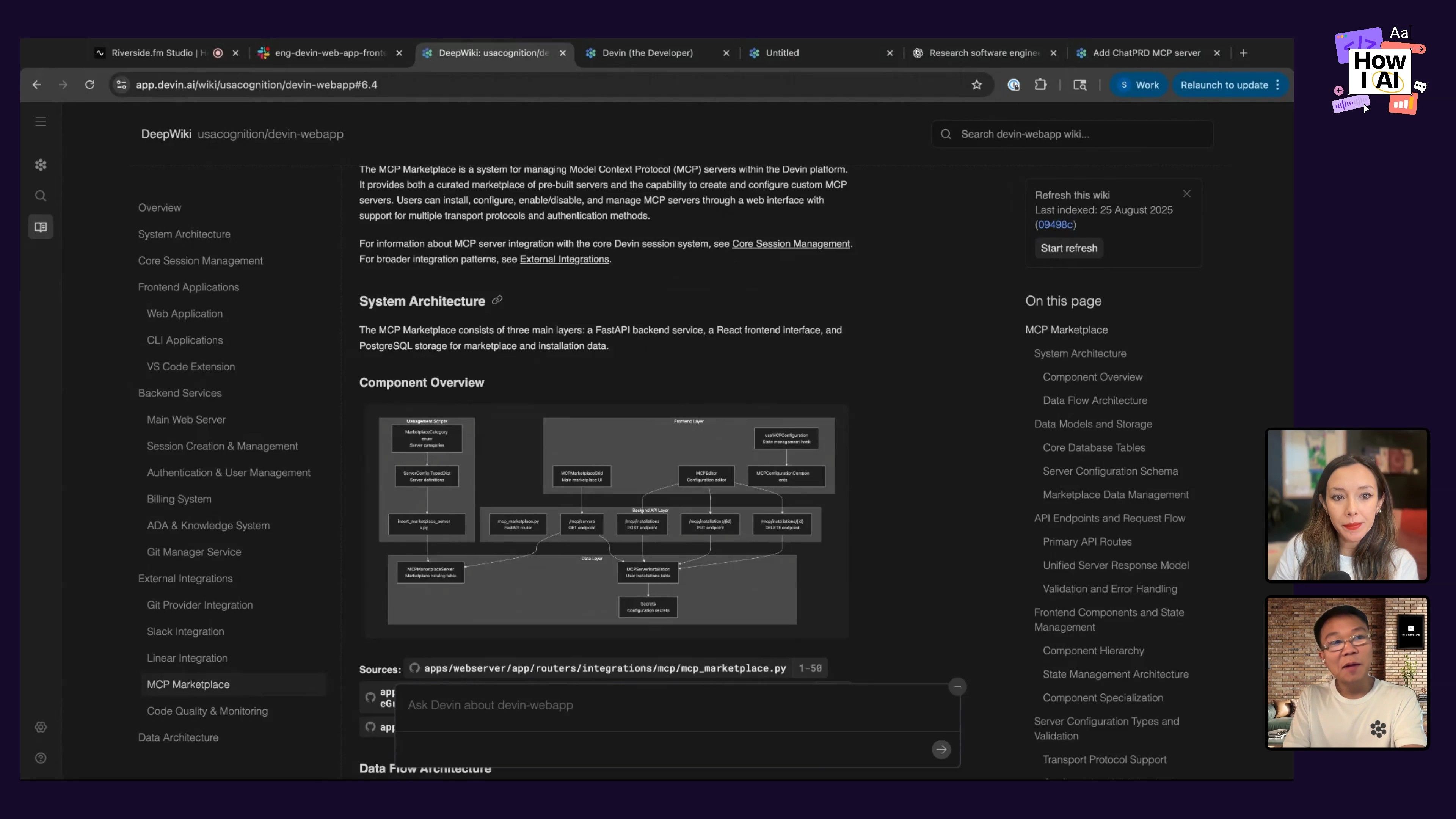Jump to Component Hierarchy section
The image size is (1456, 819).
[x=1093, y=651]
